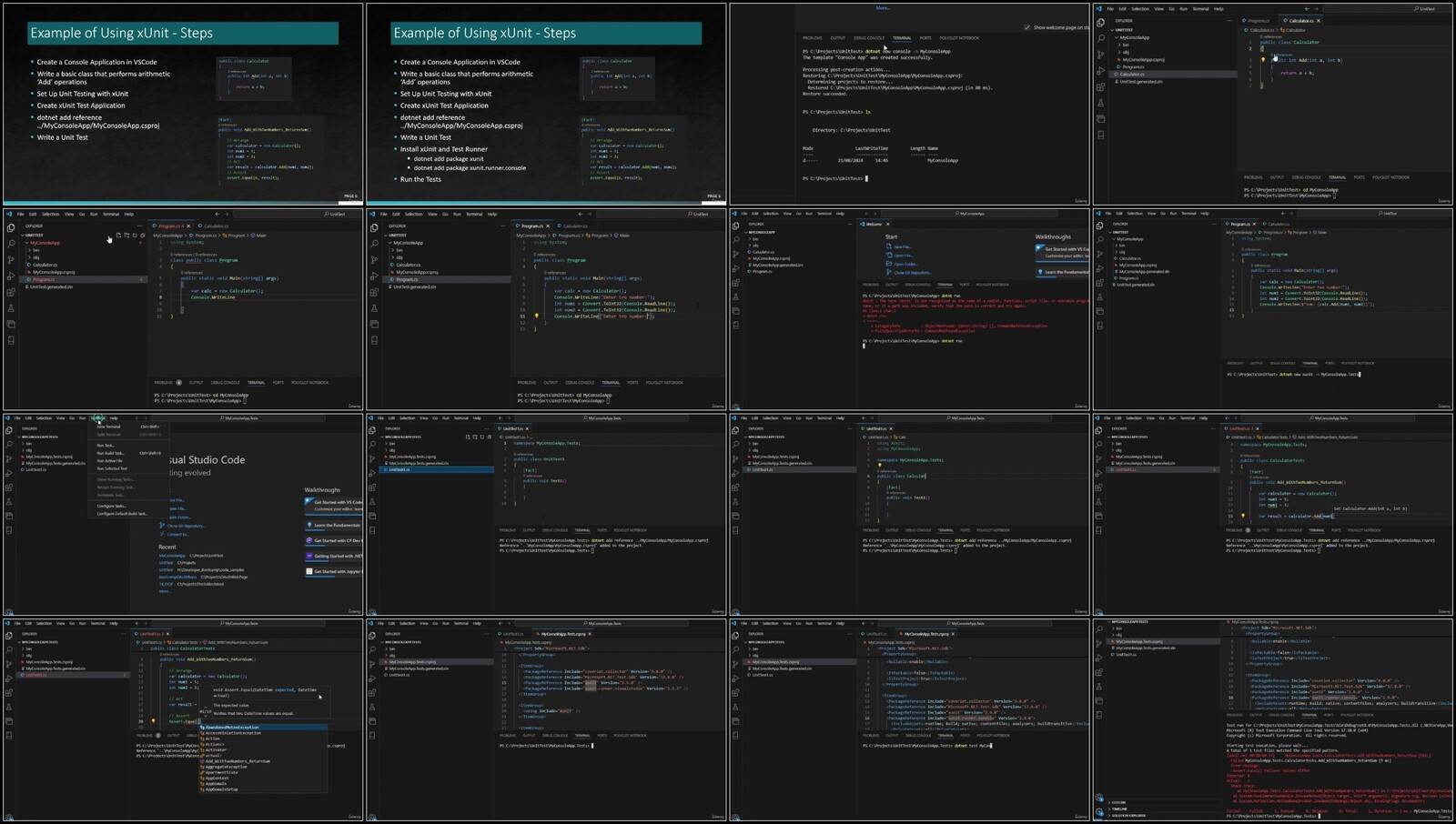Open Source Control beside the open Terminal menu
The height and width of the screenshot is (824, 1456).
[10, 460]
